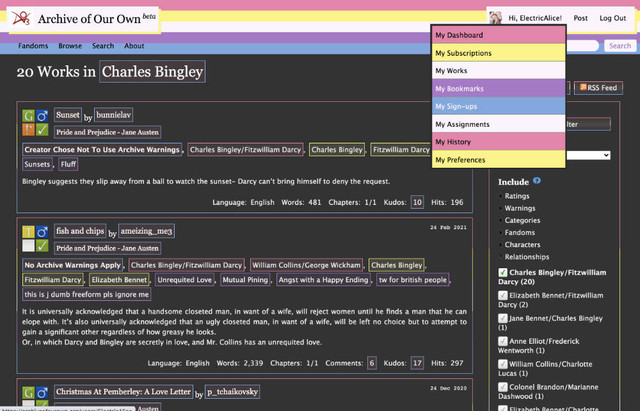Open author ameizing_me3's profile

tap(147, 231)
